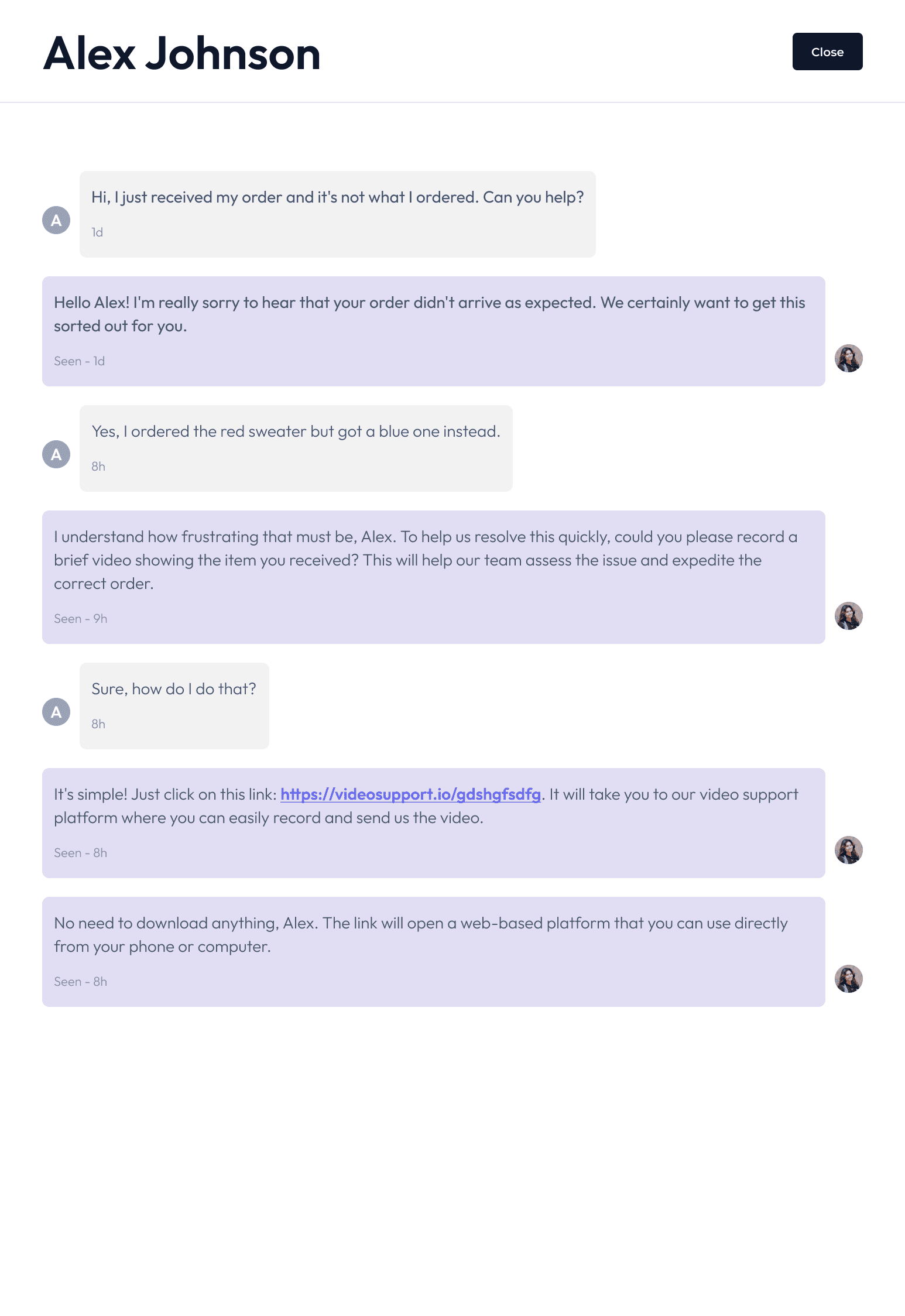
Task: Click the 'Seen - 1d' timestamp
Action: [79, 361]
